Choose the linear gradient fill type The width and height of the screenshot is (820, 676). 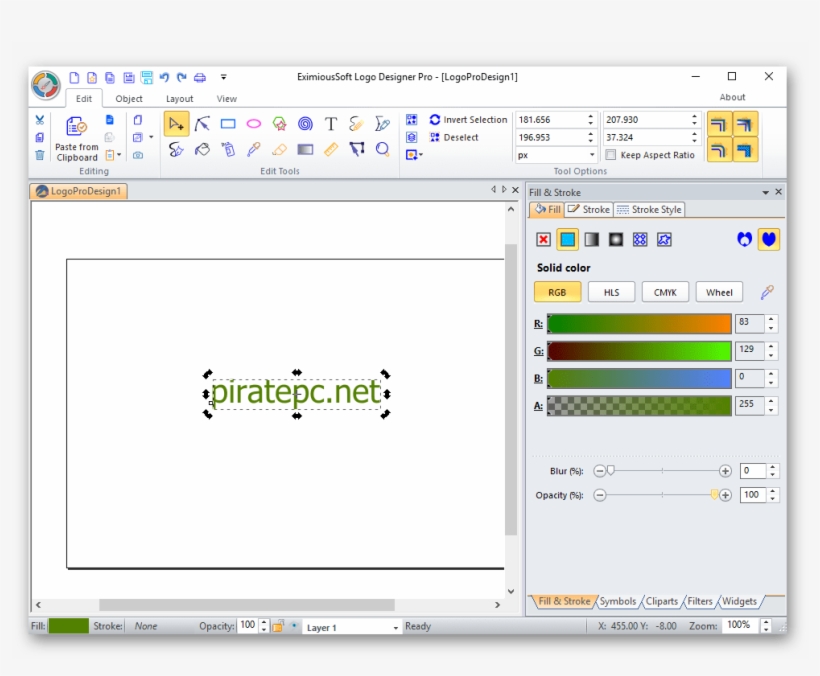[x=592, y=240]
